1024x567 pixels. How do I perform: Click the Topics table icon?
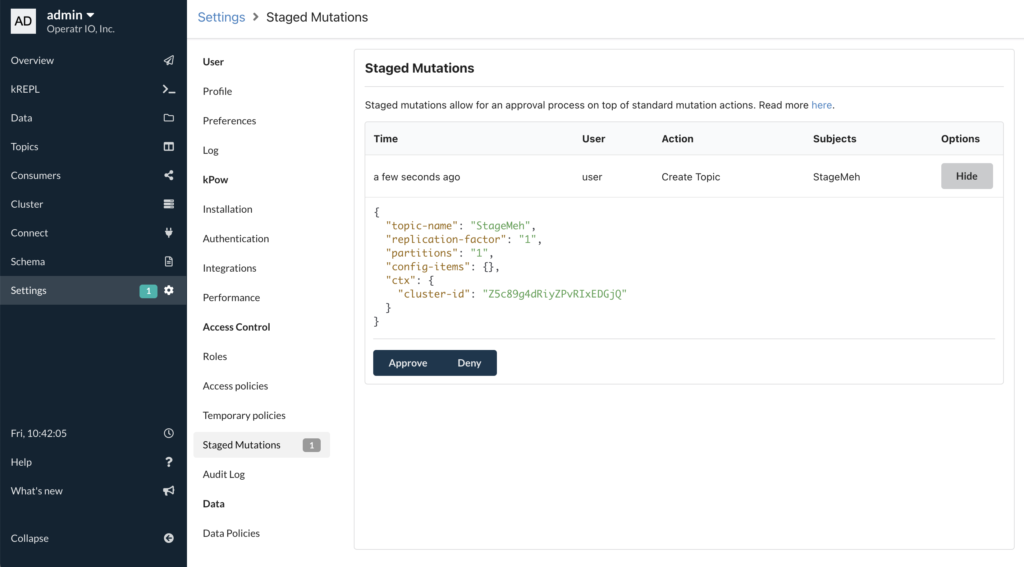(168, 147)
